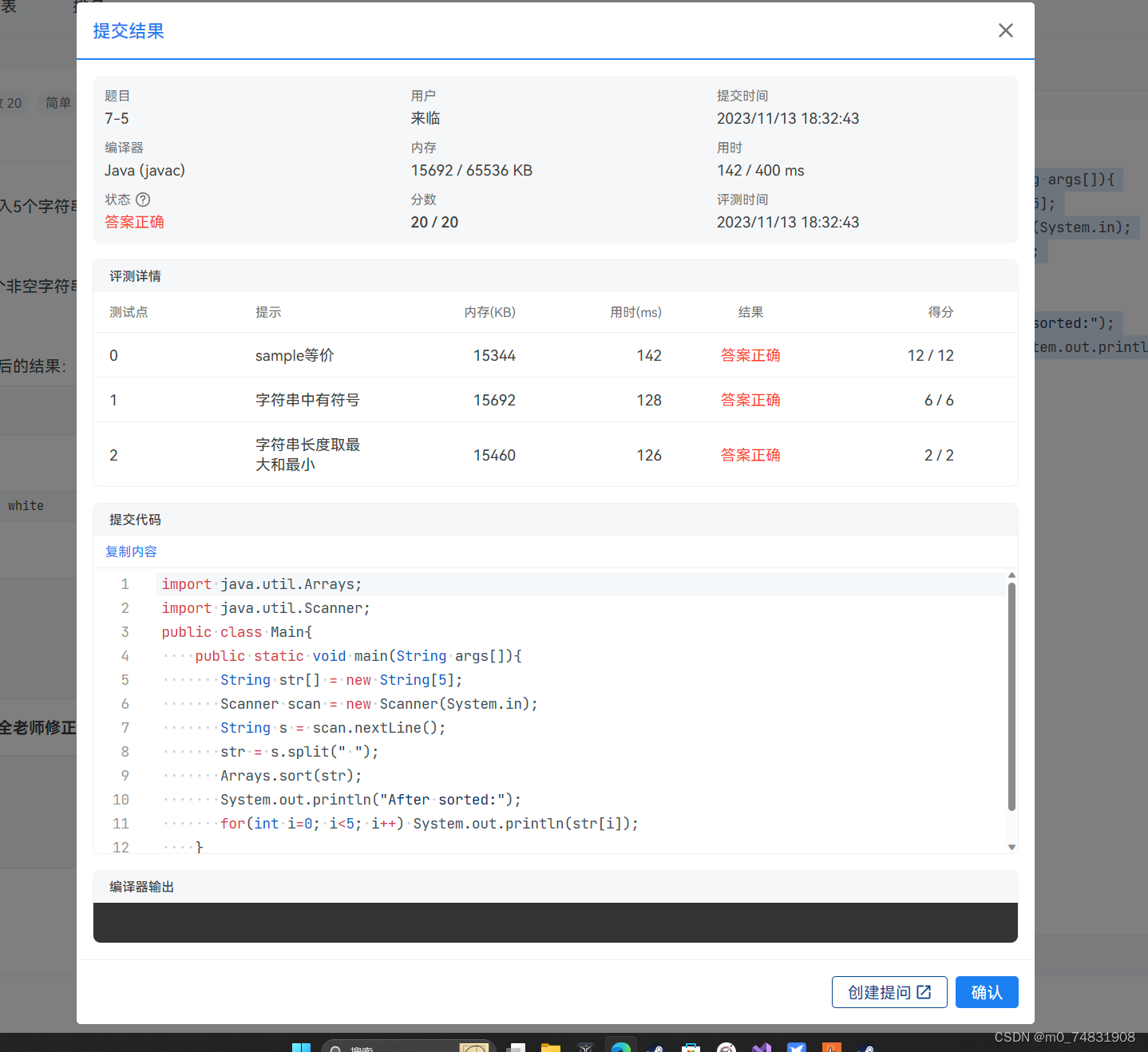
Task: Click 复制内容 to copy the submitted code
Action: [x=130, y=551]
